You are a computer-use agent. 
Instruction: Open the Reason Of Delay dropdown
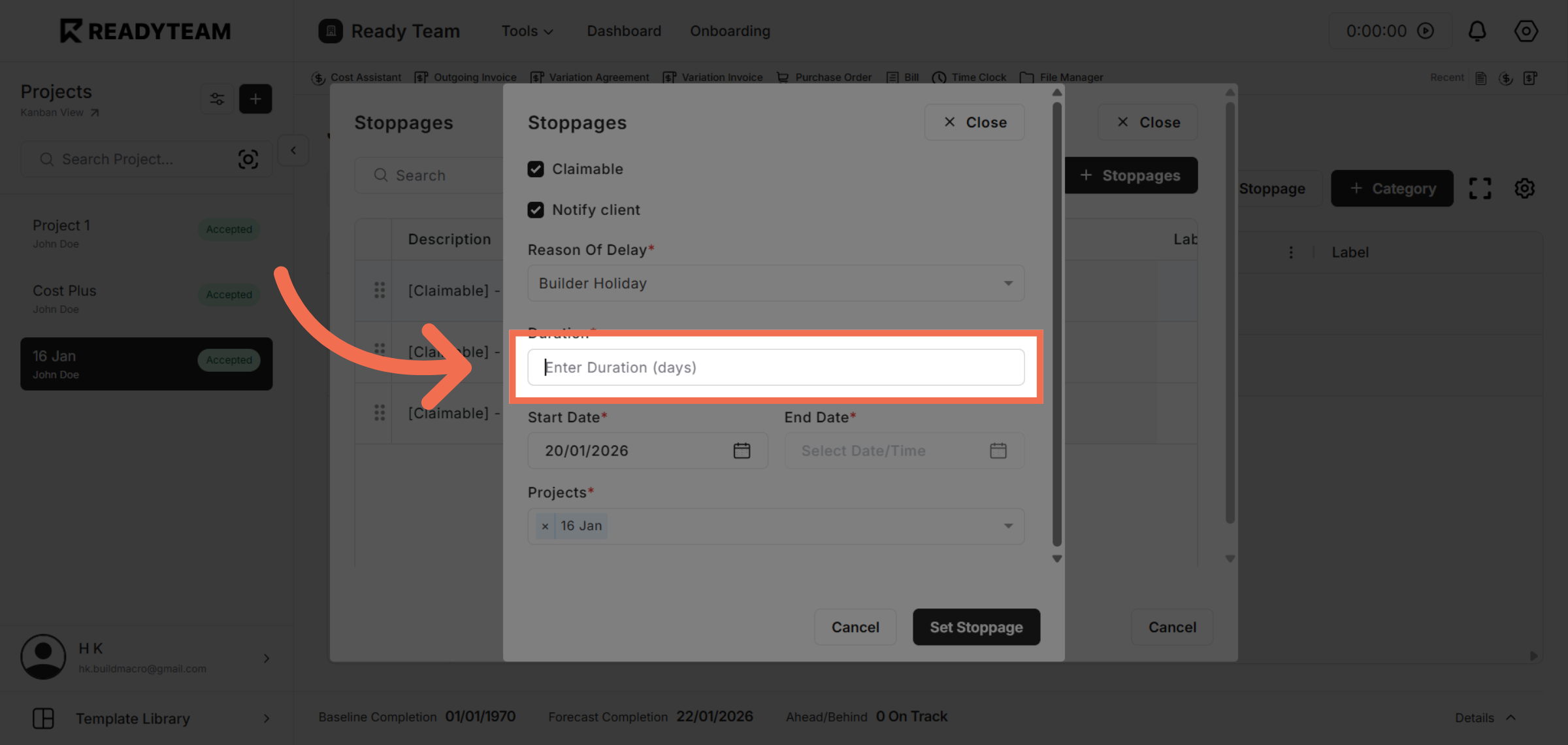[775, 283]
